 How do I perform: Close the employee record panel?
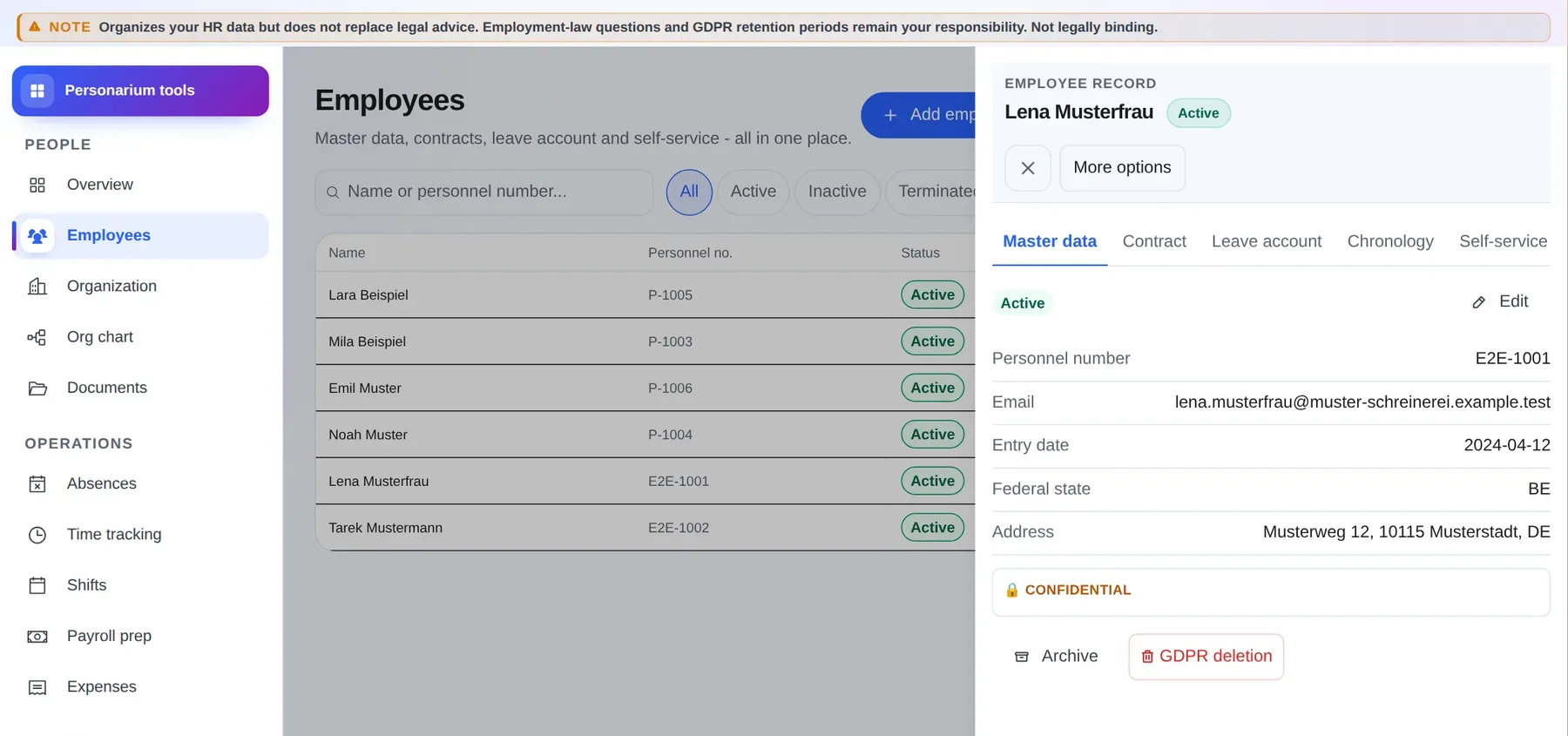pyautogui.click(x=1028, y=168)
